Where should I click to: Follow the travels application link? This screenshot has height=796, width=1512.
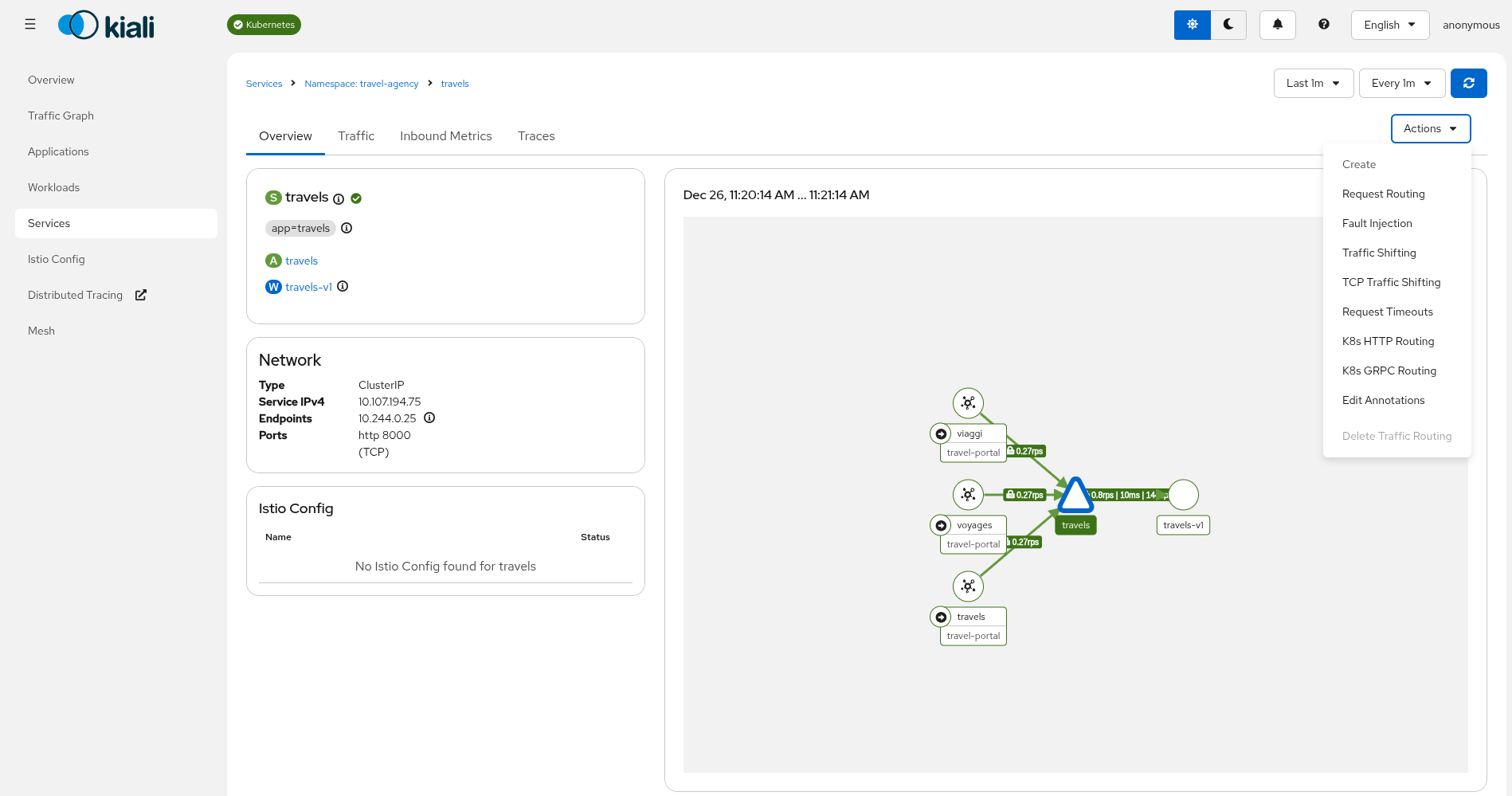coord(301,261)
